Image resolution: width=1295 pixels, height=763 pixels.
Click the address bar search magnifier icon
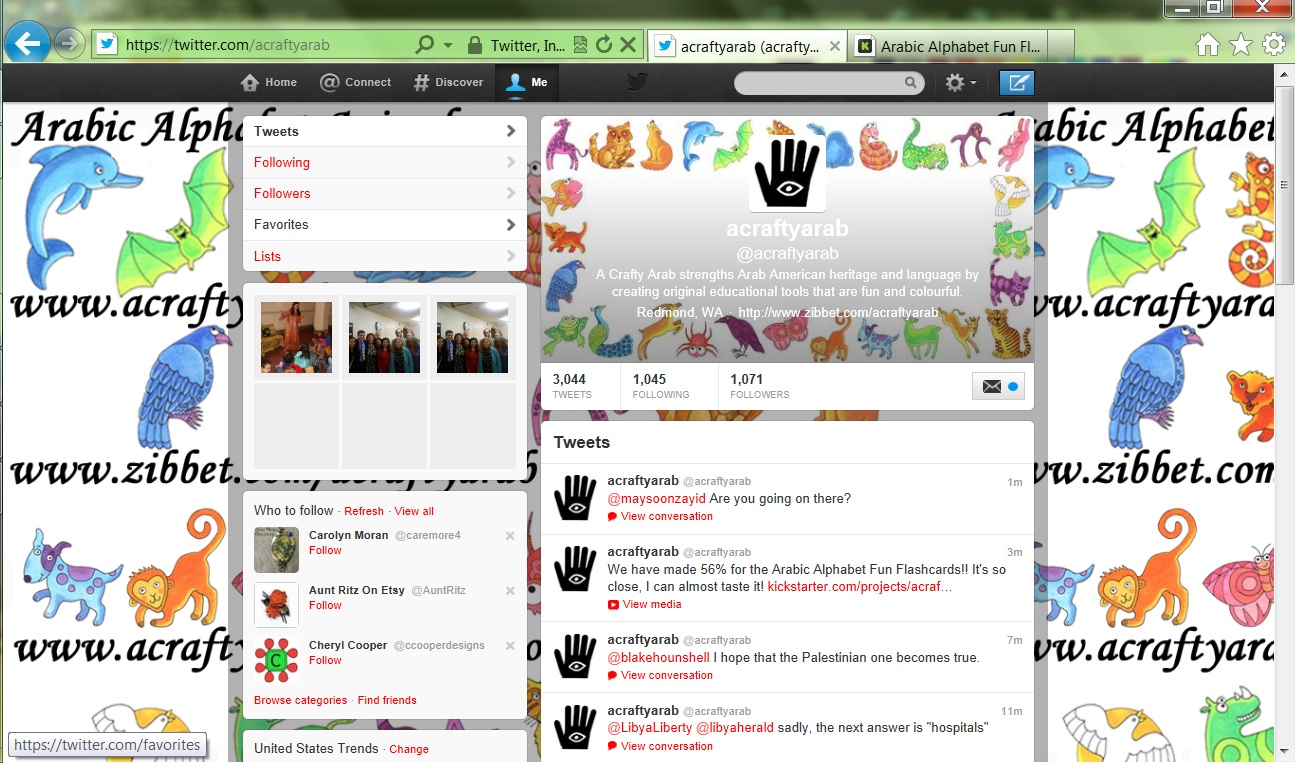point(424,45)
